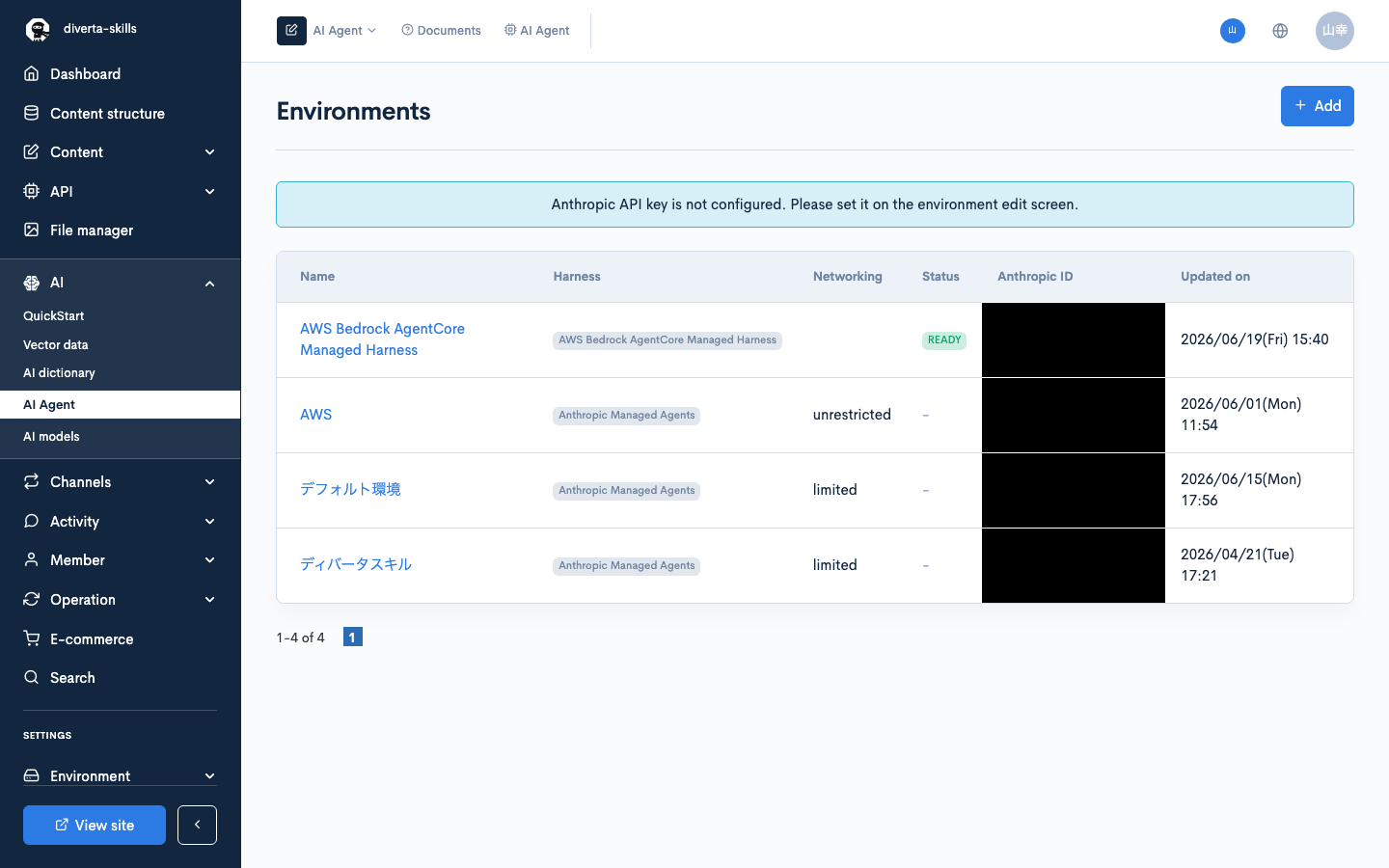Open the デフォルト環境 environment link

tap(350, 489)
